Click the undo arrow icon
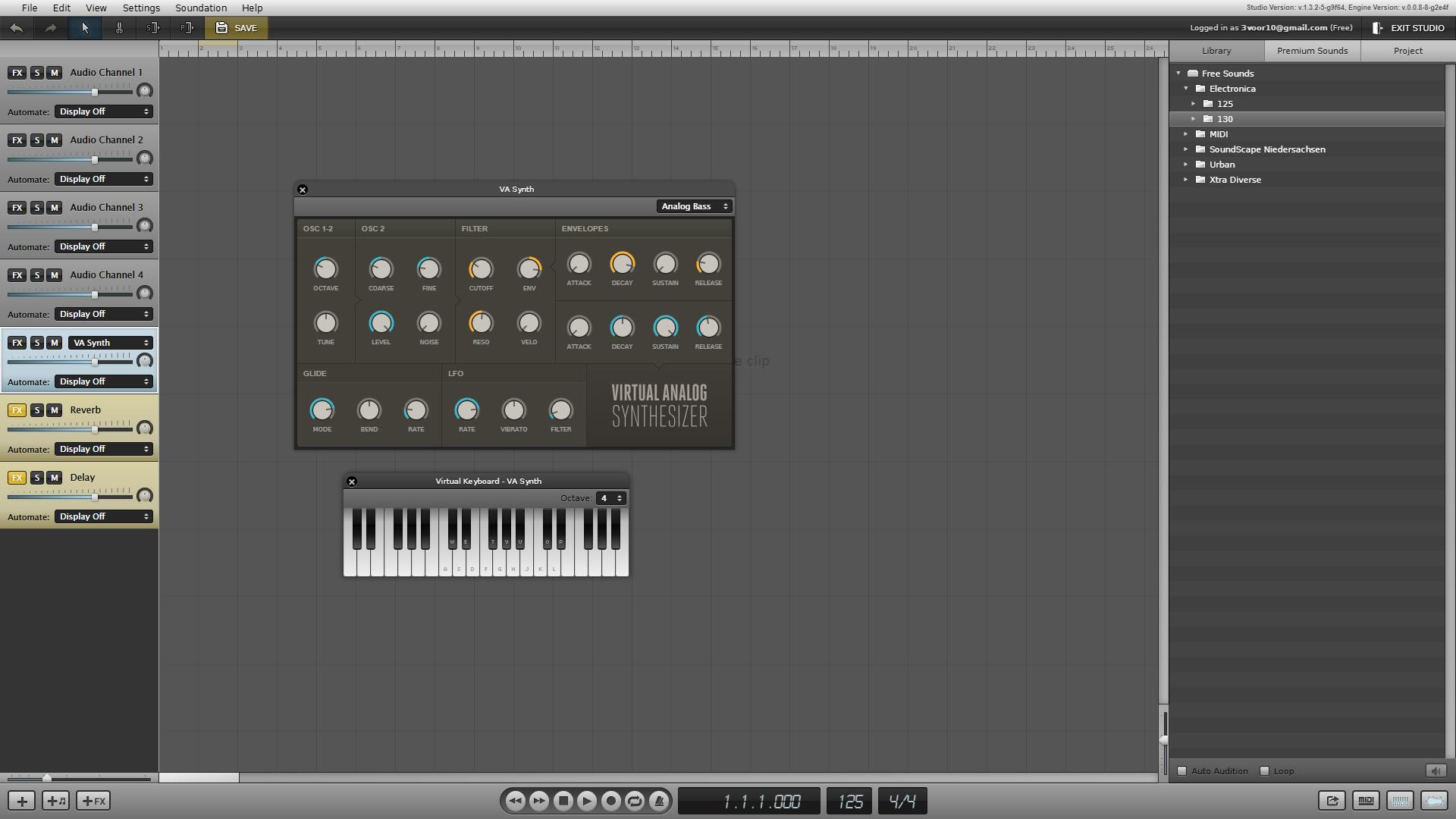1456x819 pixels. (17, 28)
